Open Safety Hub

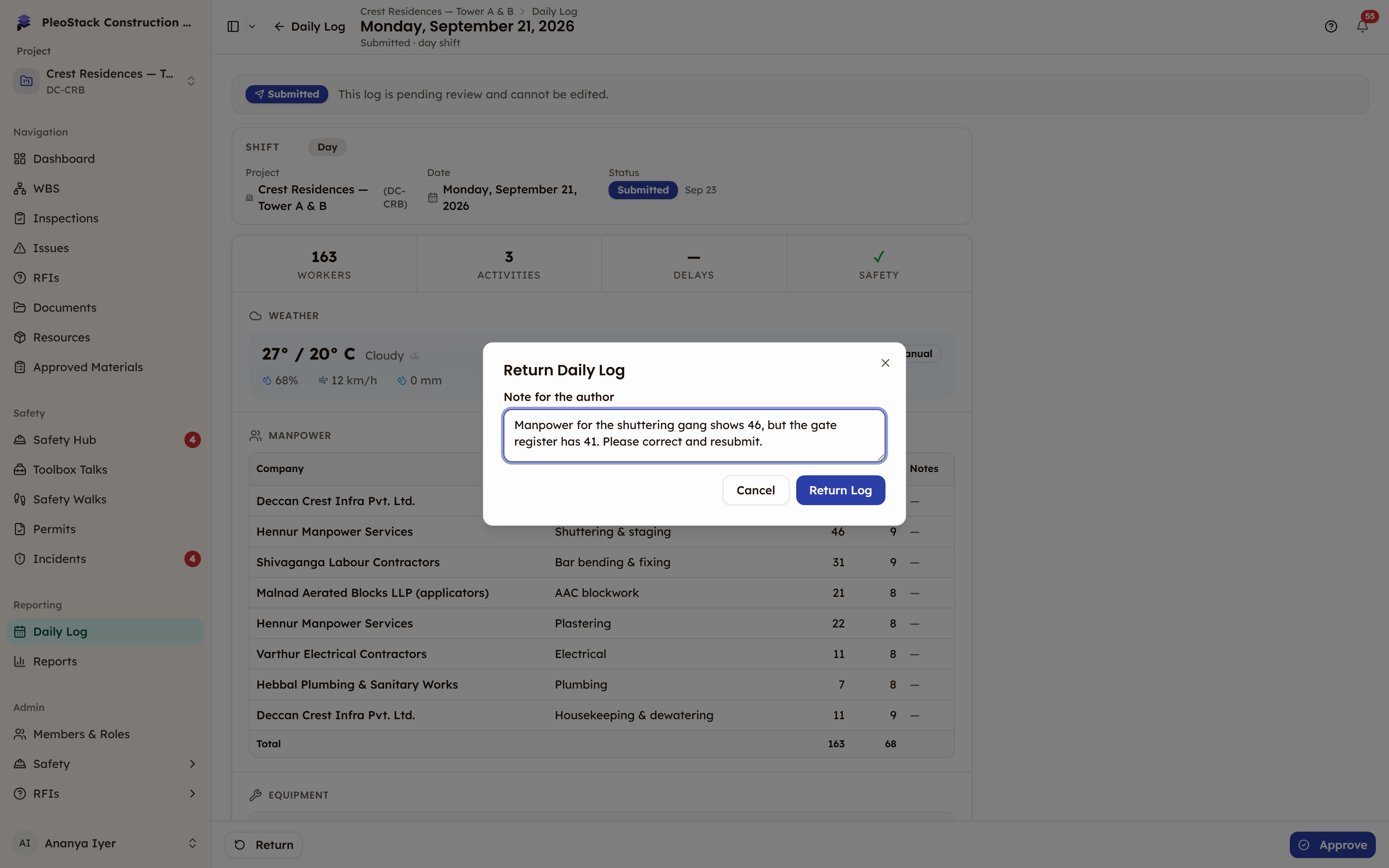tap(105, 440)
